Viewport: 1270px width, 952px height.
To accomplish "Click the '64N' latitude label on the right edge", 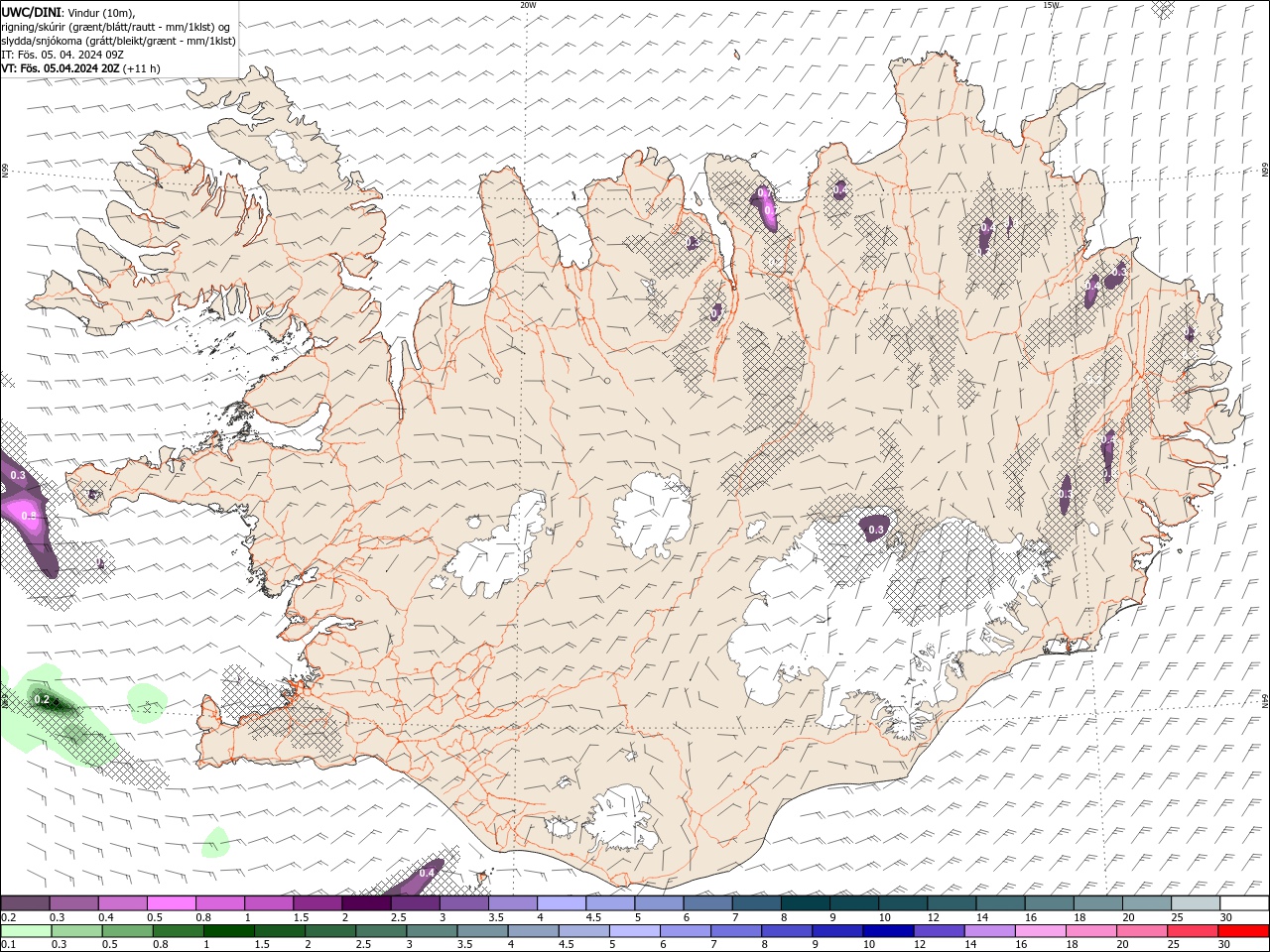I will pyautogui.click(x=1265, y=699).
